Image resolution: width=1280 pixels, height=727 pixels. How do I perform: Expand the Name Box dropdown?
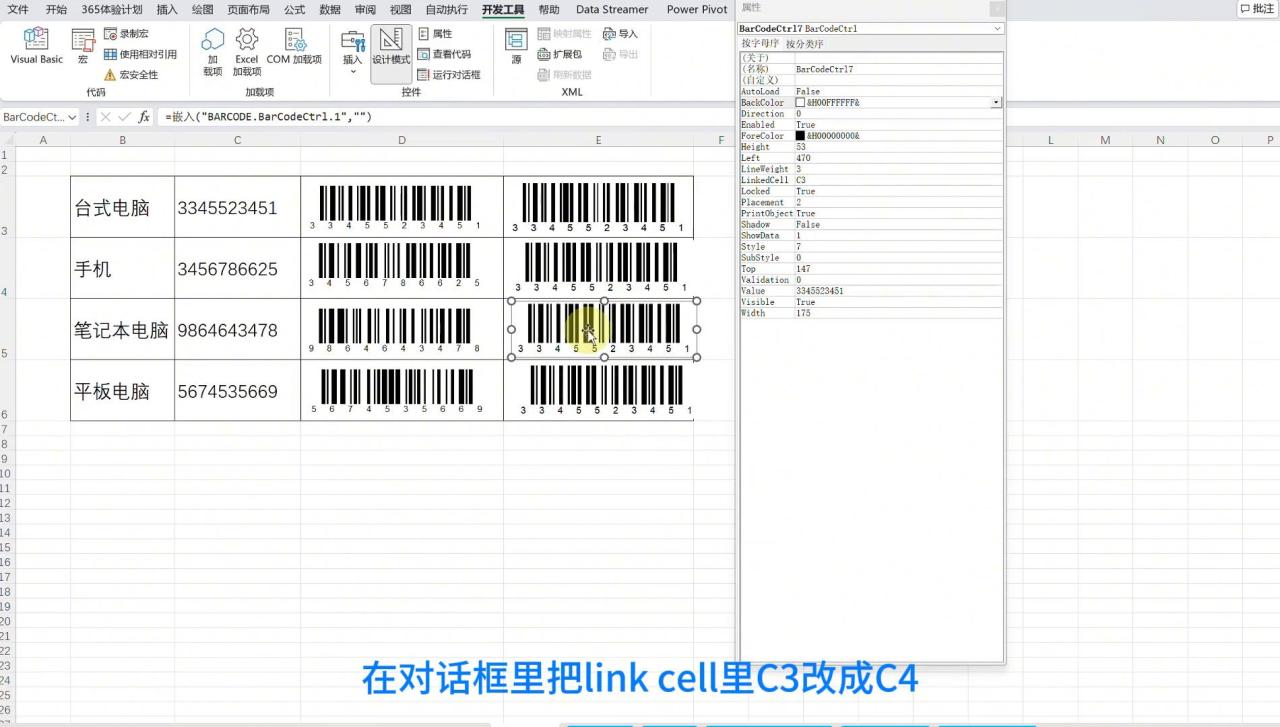pos(72,117)
